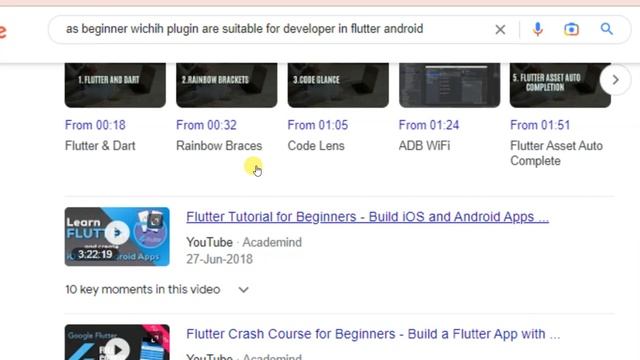The height and width of the screenshot is (360, 640).
Task: Select the 'Flutter Asset Auto Complete' caption
Action: (556, 153)
